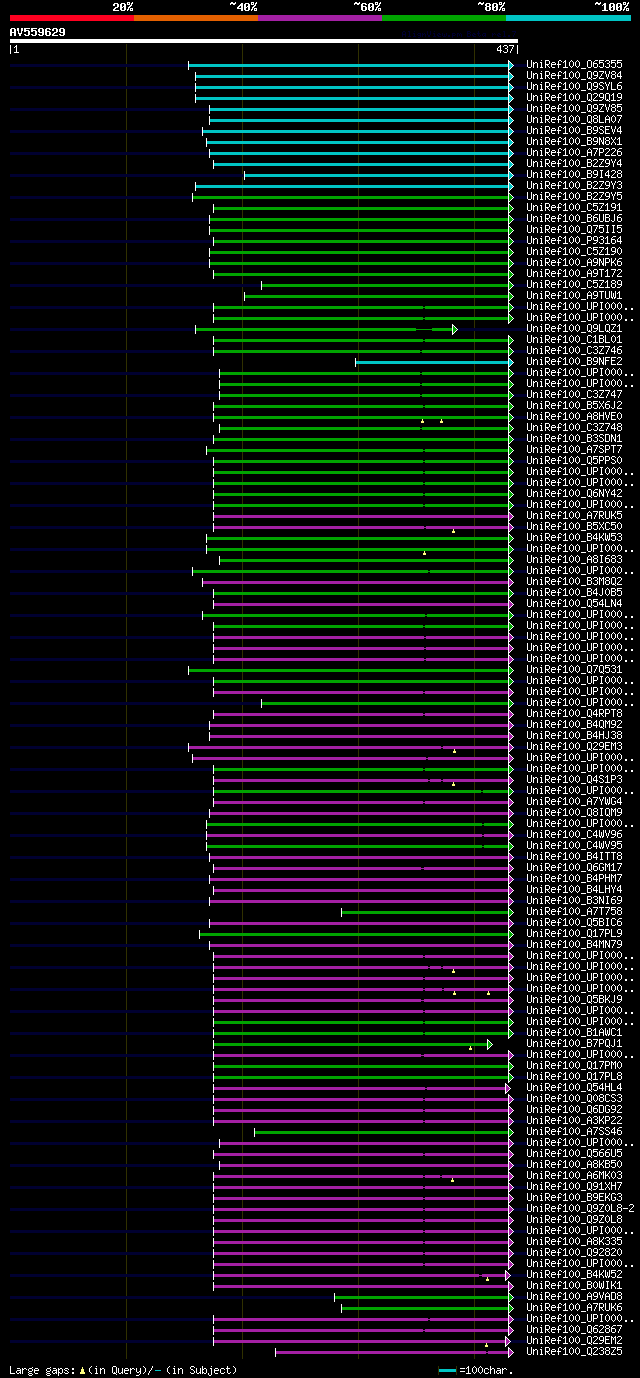Open hit UniRef100_Q8LA07
The width and height of the screenshot is (640, 1378).
[x=574, y=120]
